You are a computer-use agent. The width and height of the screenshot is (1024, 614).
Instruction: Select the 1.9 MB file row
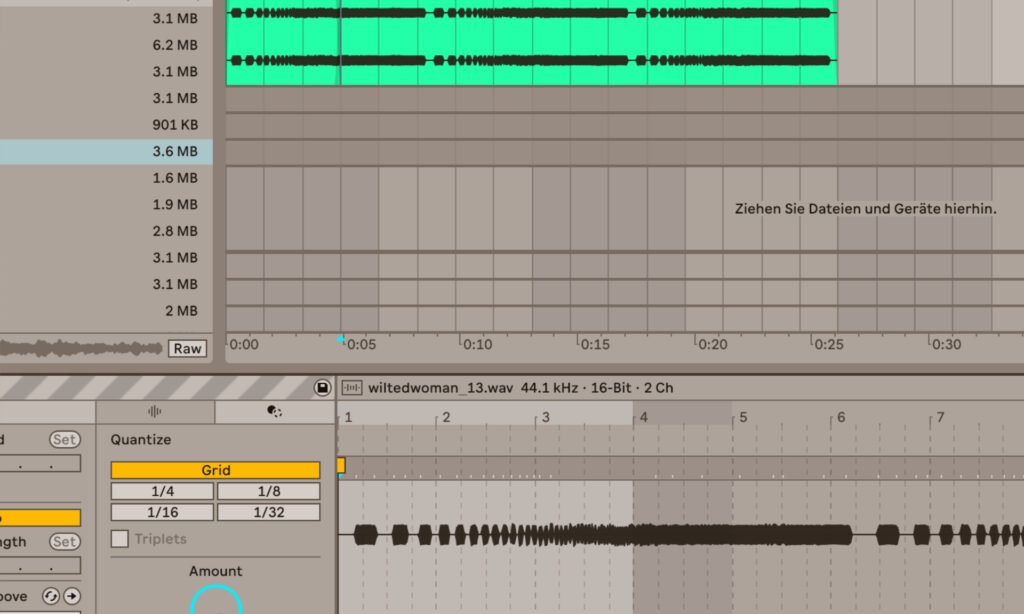pyautogui.click(x=106, y=204)
